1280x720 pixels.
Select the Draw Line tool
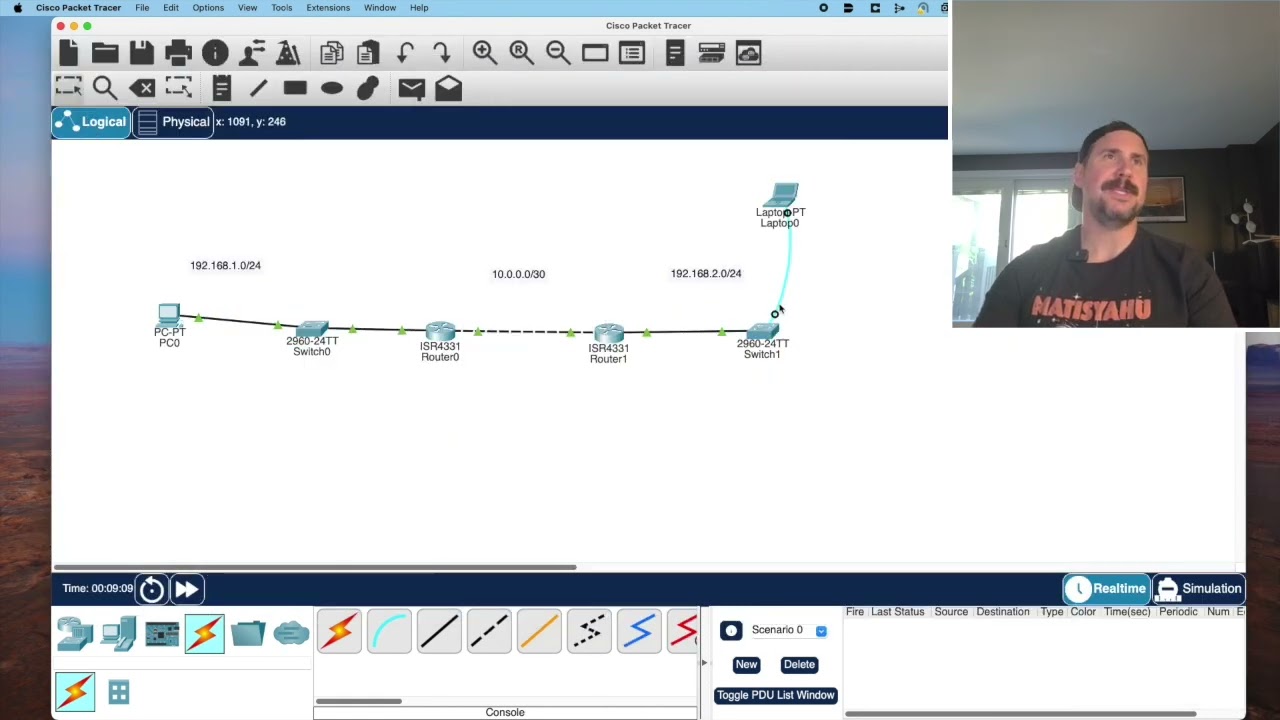[x=258, y=88]
